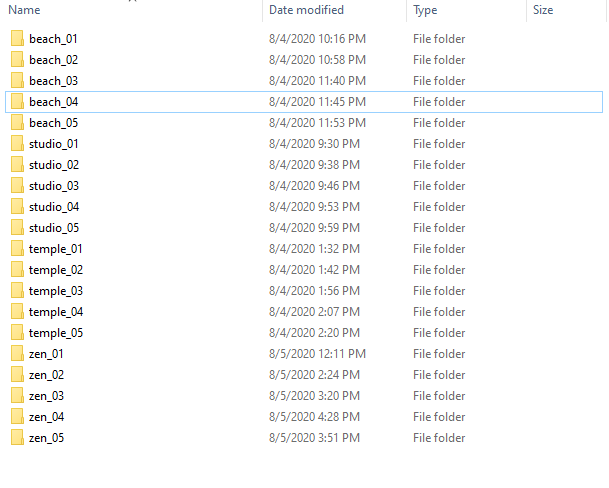This screenshot has width=609, height=488.
Task: Click date 8/4/2020 10:58 PM
Action: (x=317, y=60)
